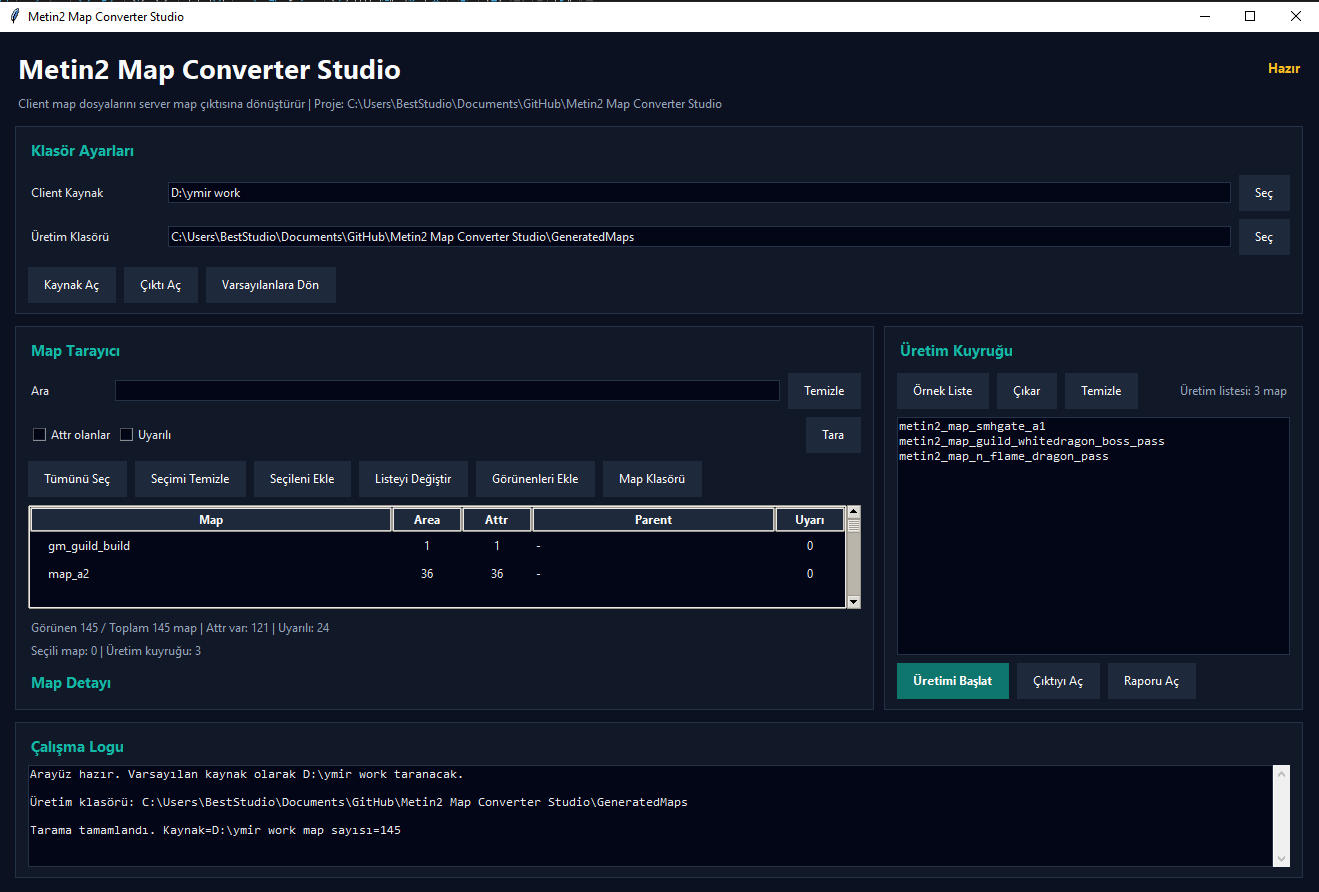Click the map table scrollbar thumb

(854, 525)
